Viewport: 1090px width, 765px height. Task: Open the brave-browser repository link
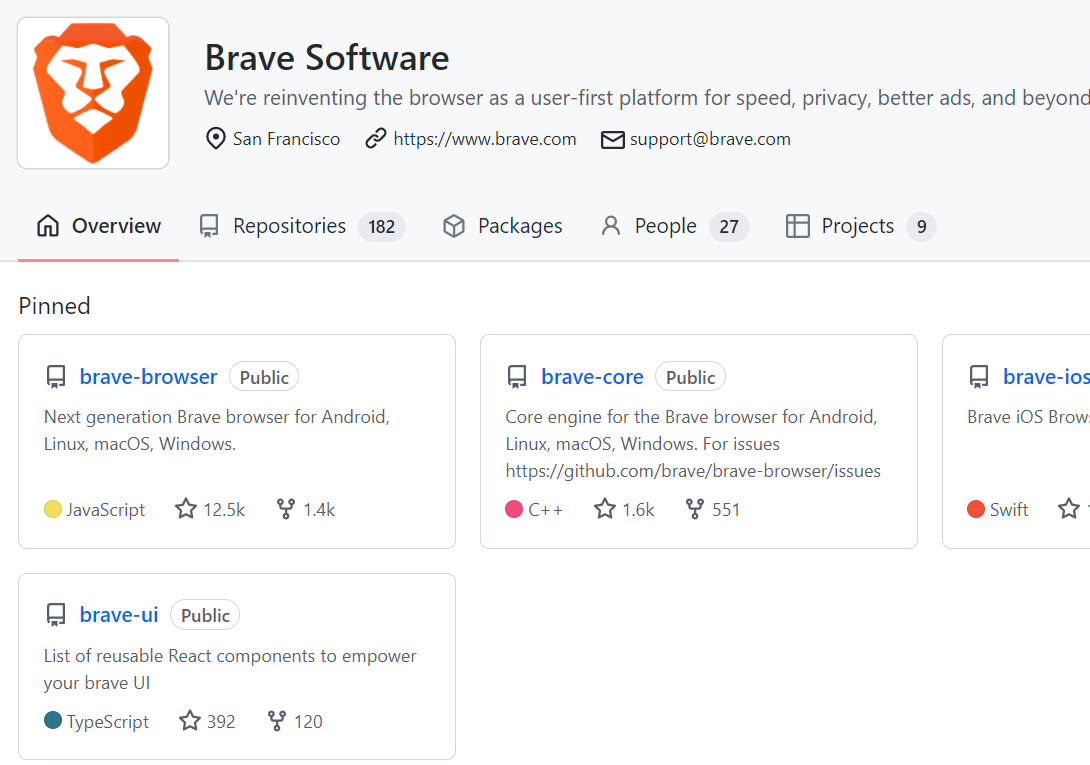(148, 377)
